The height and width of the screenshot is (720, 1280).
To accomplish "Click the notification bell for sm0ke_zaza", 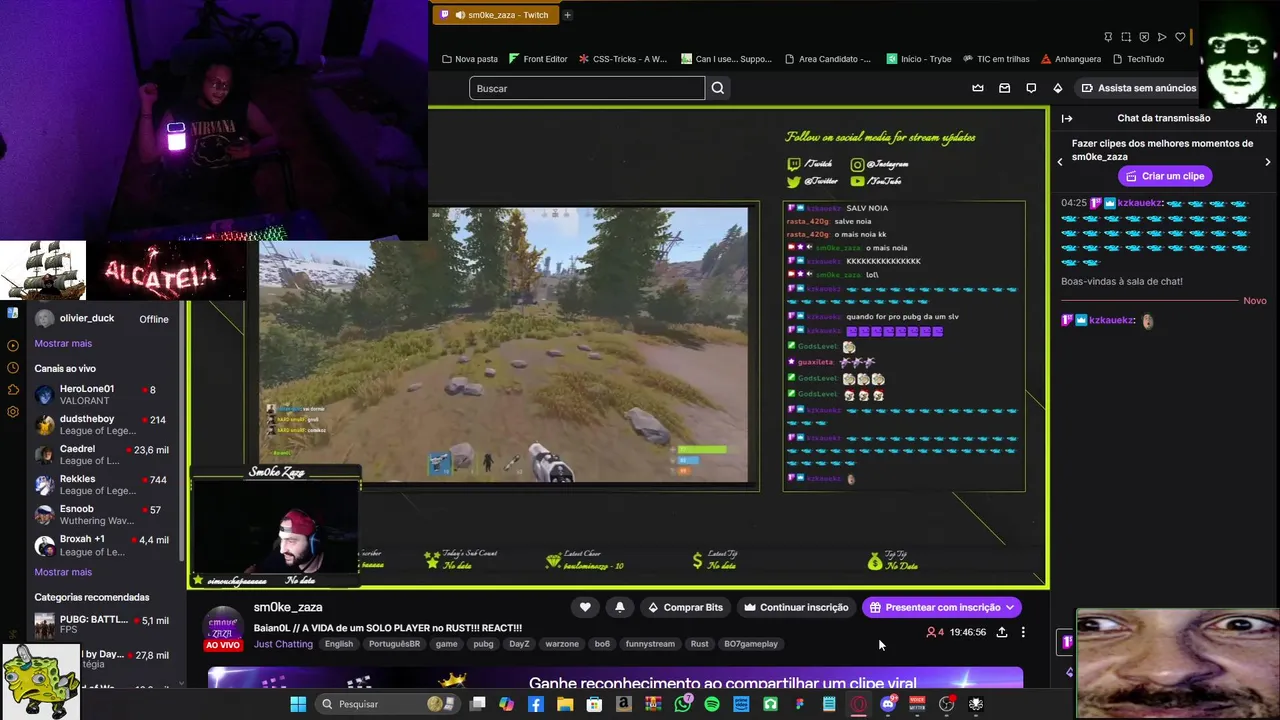I will 620,607.
